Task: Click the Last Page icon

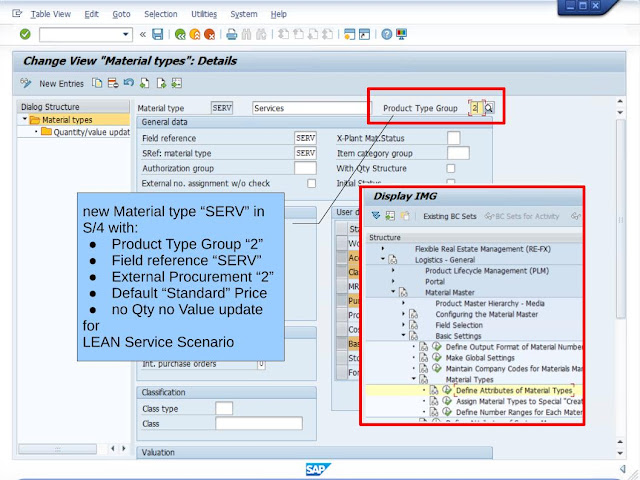Action: click(327, 34)
